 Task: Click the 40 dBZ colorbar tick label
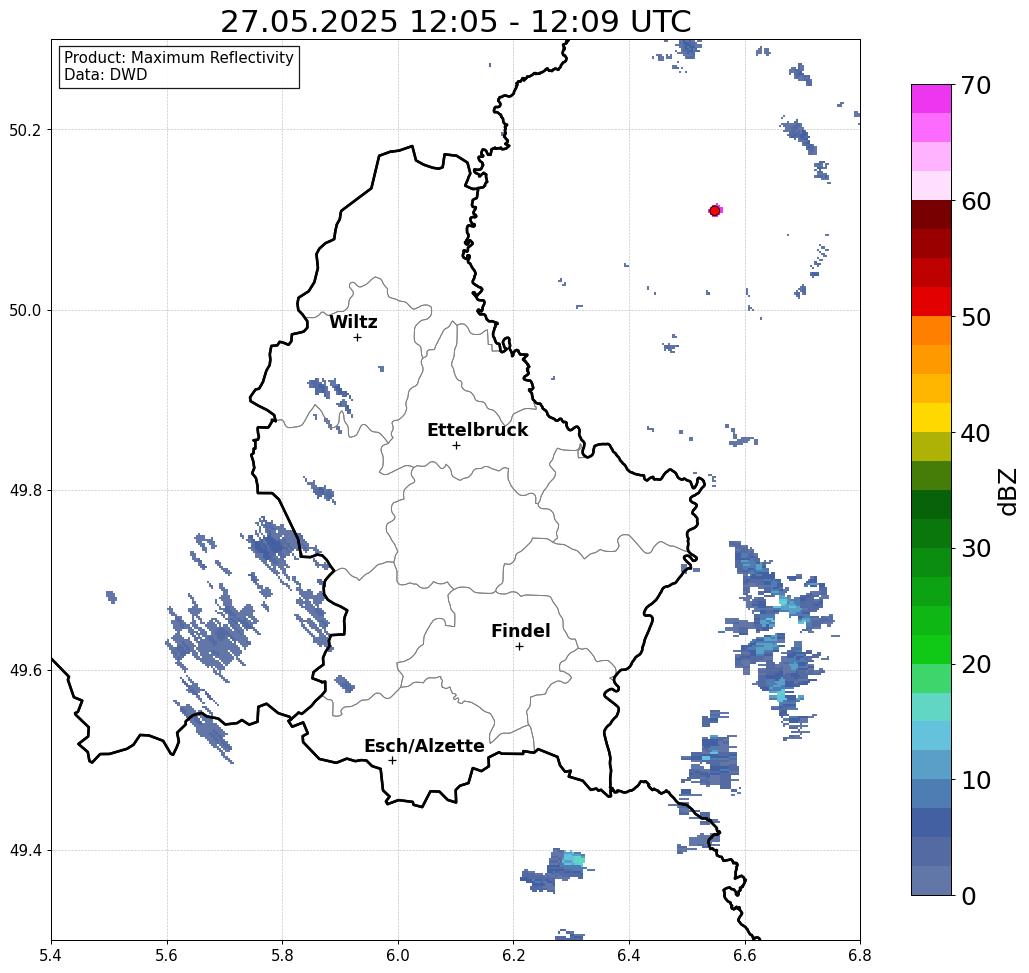coord(976,432)
